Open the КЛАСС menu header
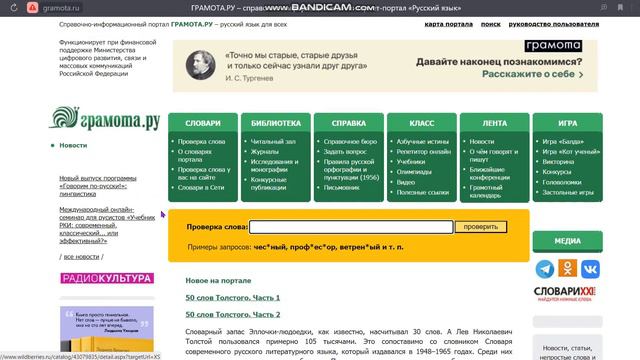Screen dimensions: 640x360 coord(422,123)
